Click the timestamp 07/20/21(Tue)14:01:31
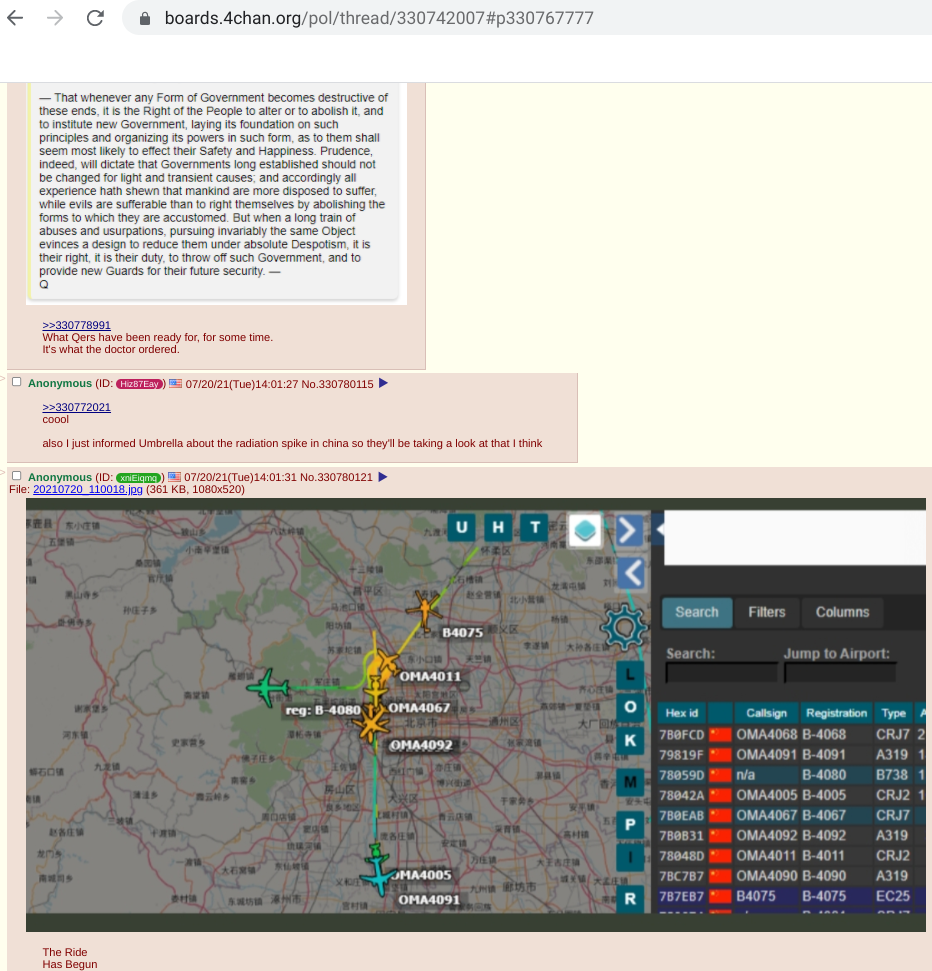 (241, 477)
